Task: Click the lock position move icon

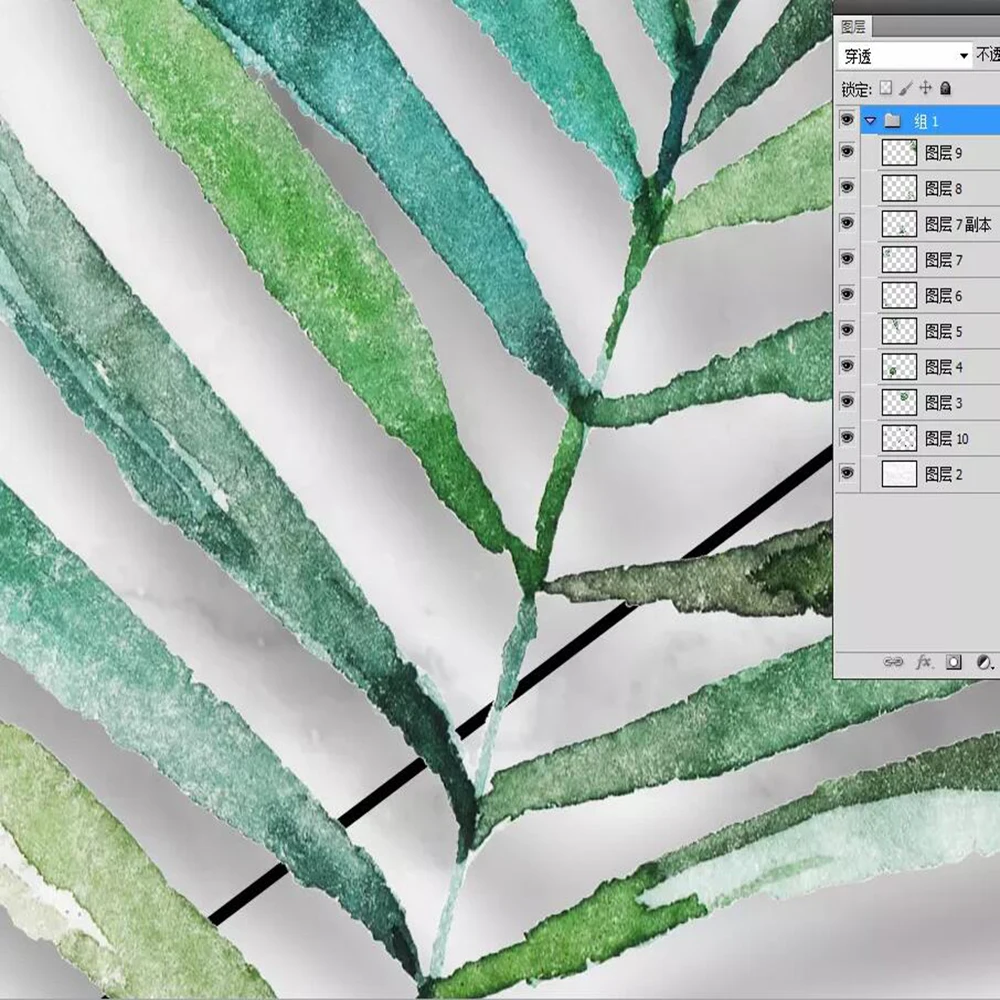Action: 925,88
